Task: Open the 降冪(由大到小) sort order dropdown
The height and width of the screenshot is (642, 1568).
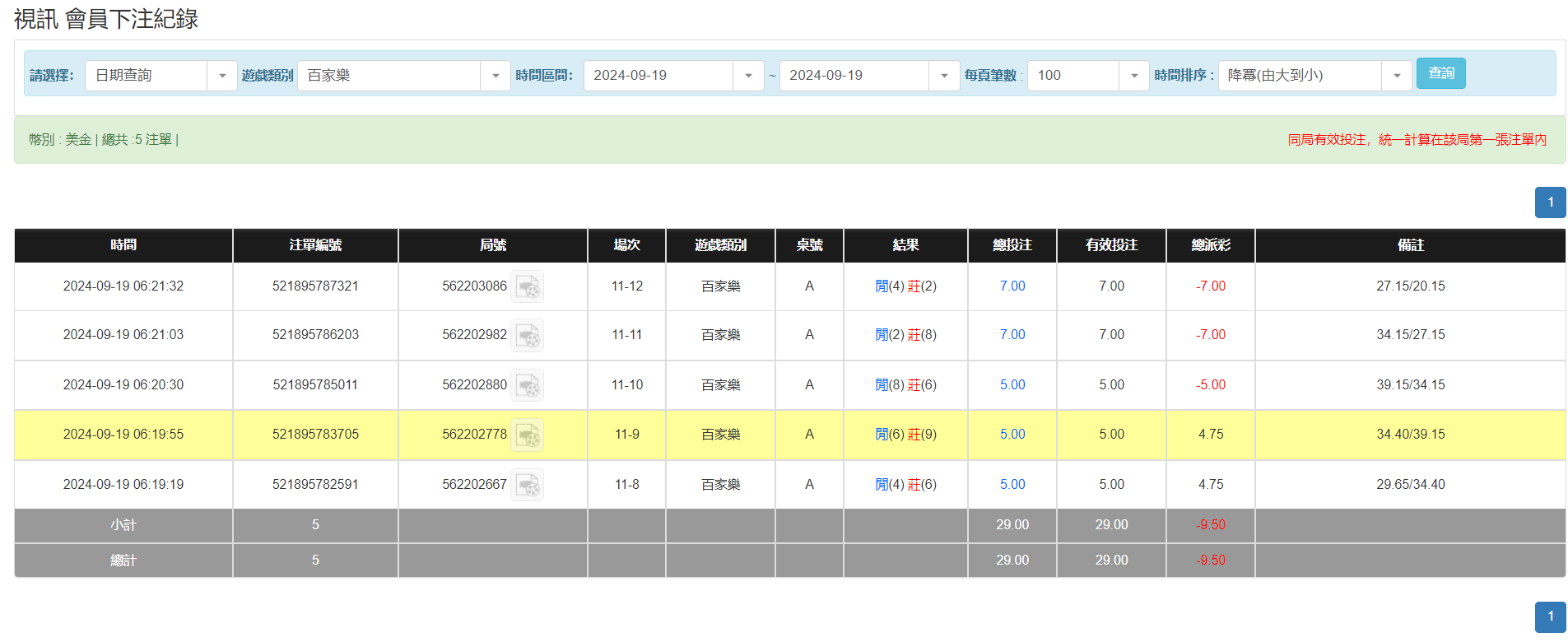Action: click(1396, 76)
